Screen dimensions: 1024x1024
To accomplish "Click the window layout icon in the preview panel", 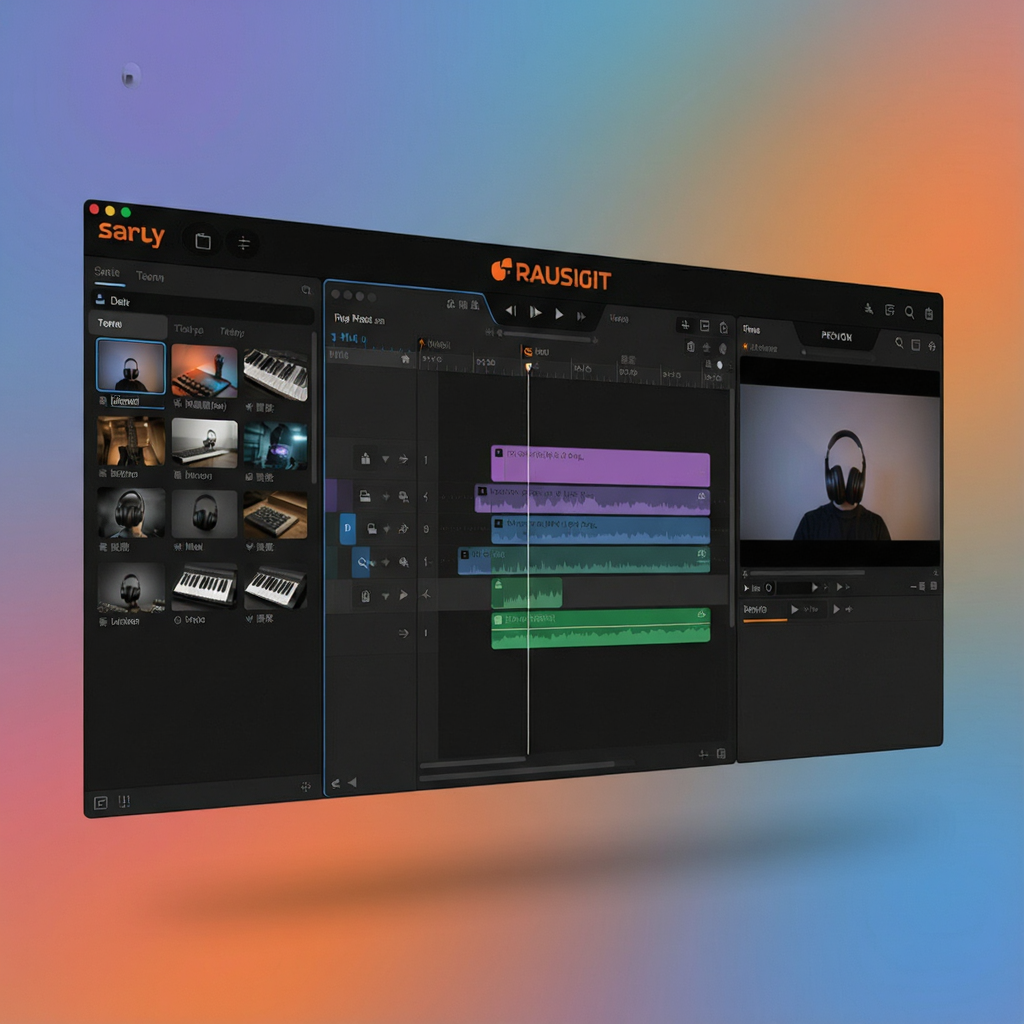I will (916, 345).
